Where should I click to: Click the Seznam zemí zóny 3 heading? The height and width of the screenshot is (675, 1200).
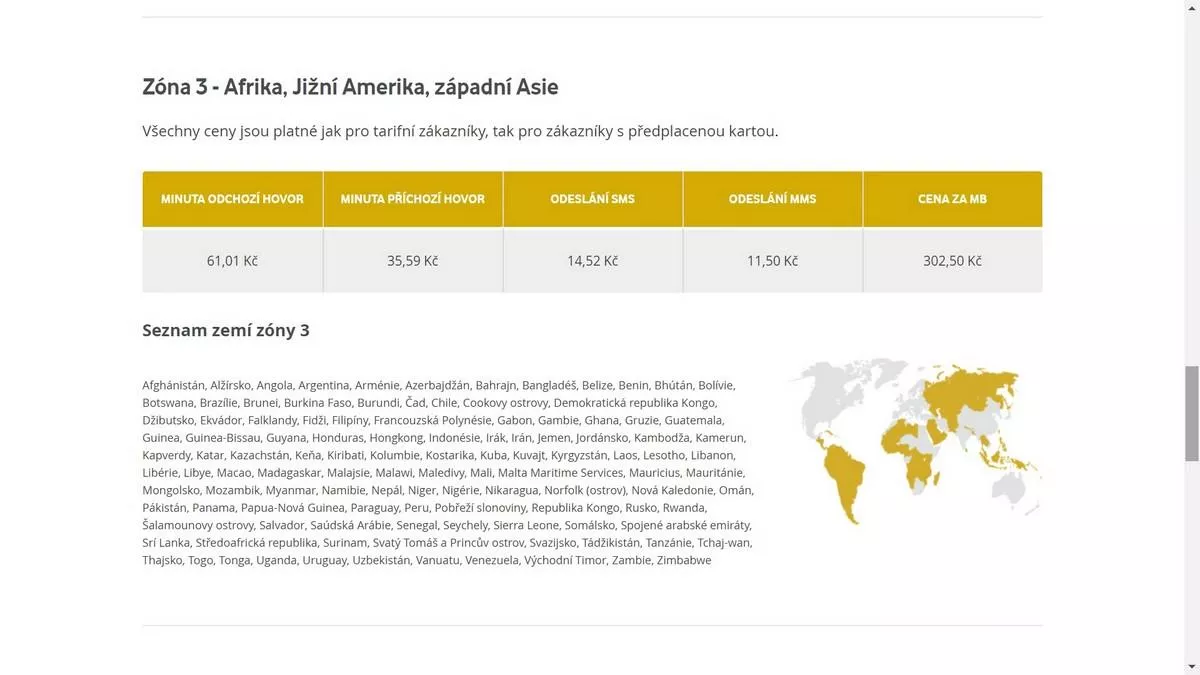tap(226, 330)
